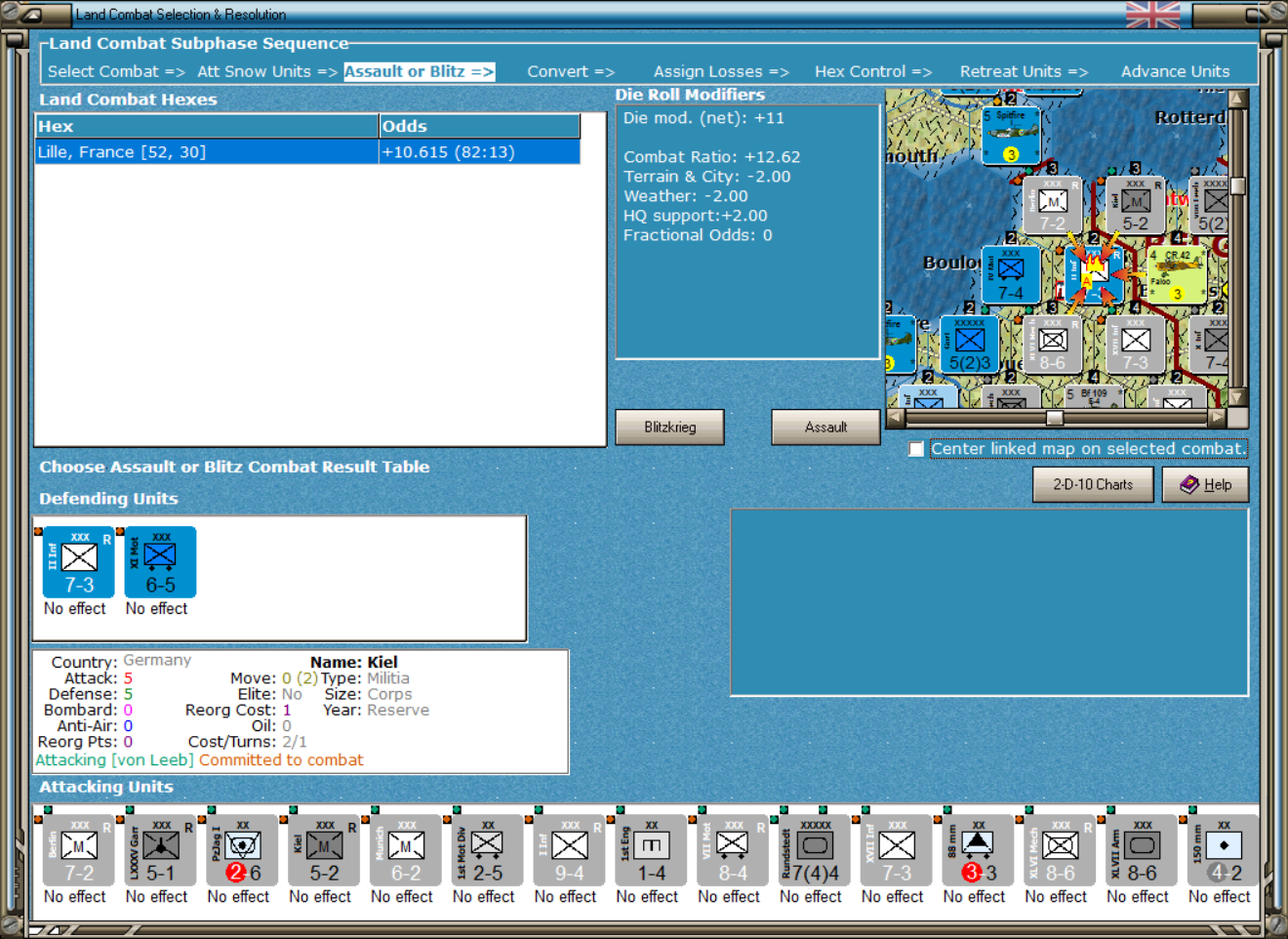Select the LXXXV Garr 5-1 attacking unit
The width and height of the screenshot is (1288, 939).
[160, 850]
